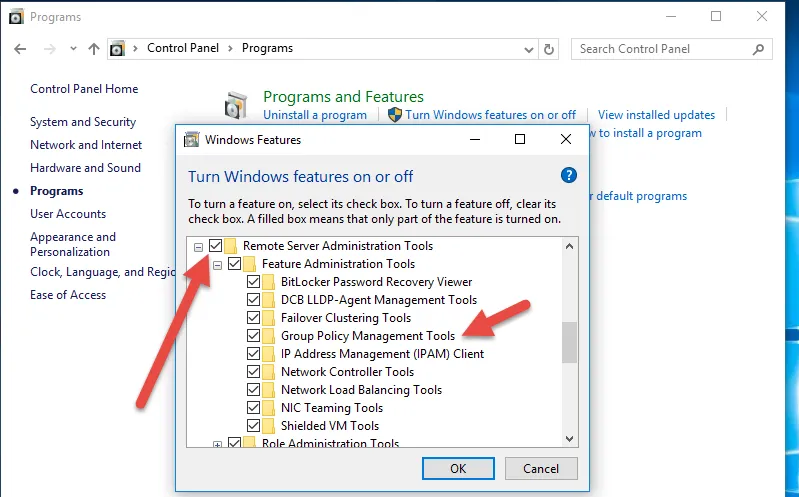Toggle the NIC Teaming Tools checkbox
The image size is (799, 497).
[253, 408]
